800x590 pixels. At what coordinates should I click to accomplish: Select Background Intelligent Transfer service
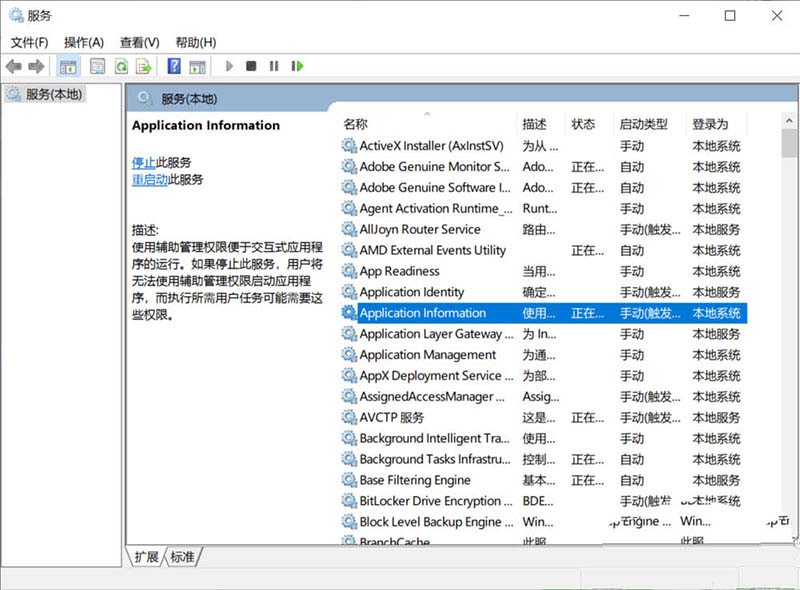click(x=544, y=439)
